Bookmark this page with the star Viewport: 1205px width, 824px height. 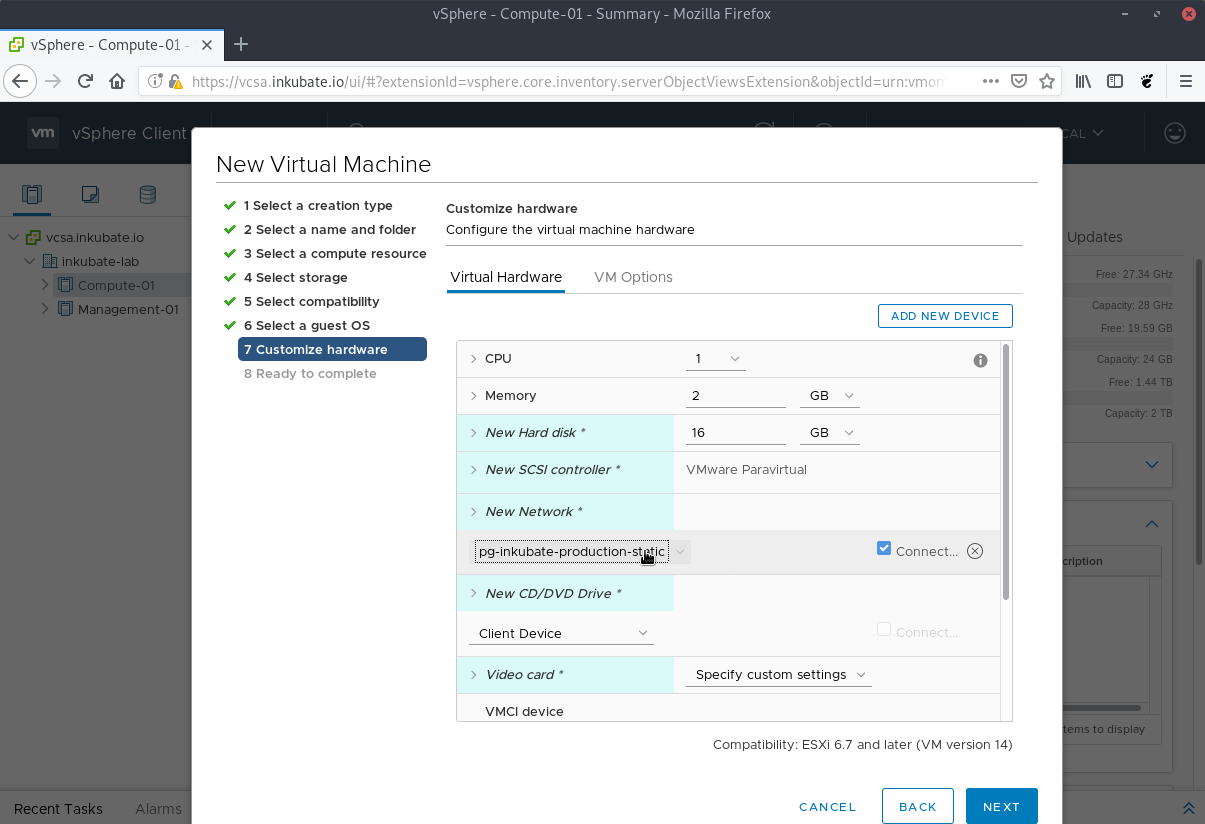coord(1047,81)
